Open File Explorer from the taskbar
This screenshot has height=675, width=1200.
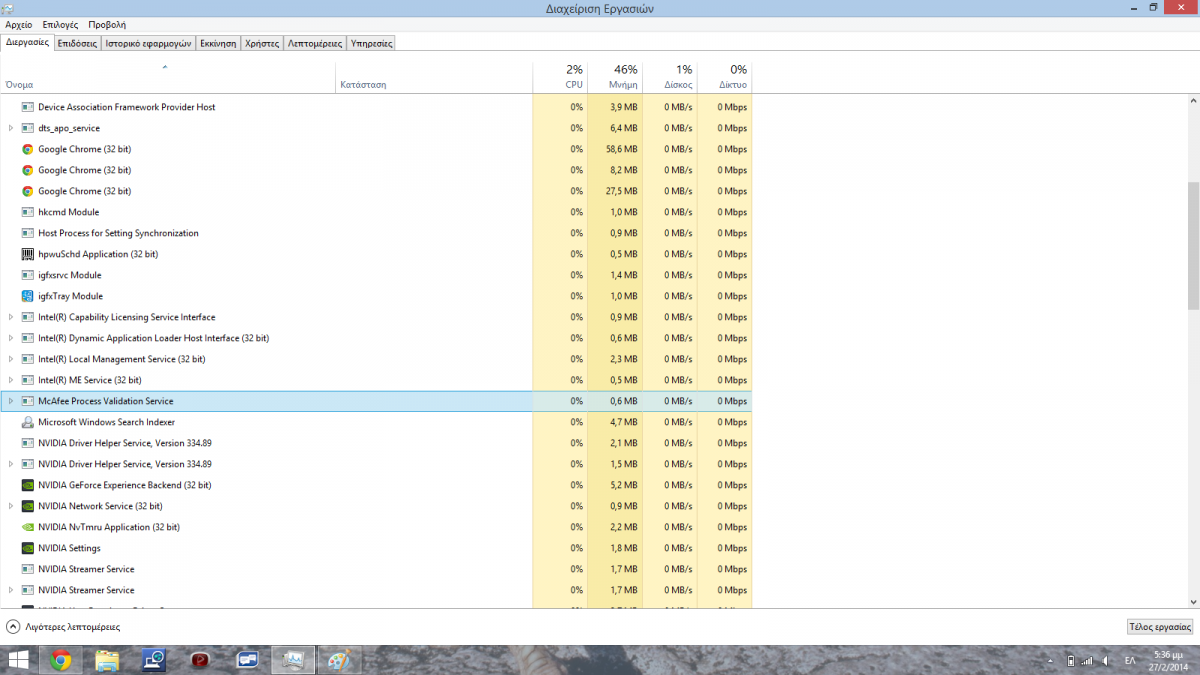(x=107, y=660)
